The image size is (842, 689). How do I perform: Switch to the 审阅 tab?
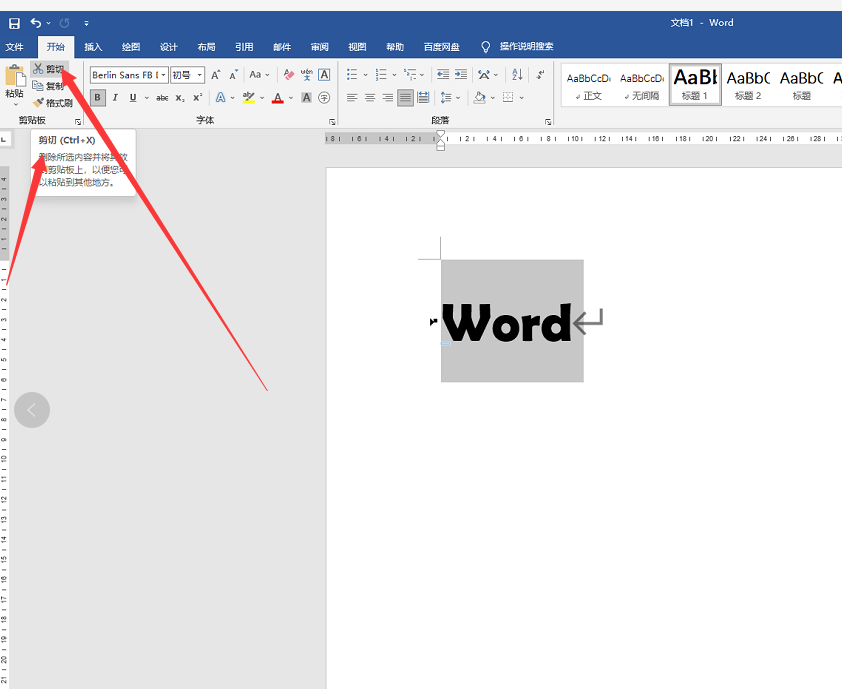320,47
